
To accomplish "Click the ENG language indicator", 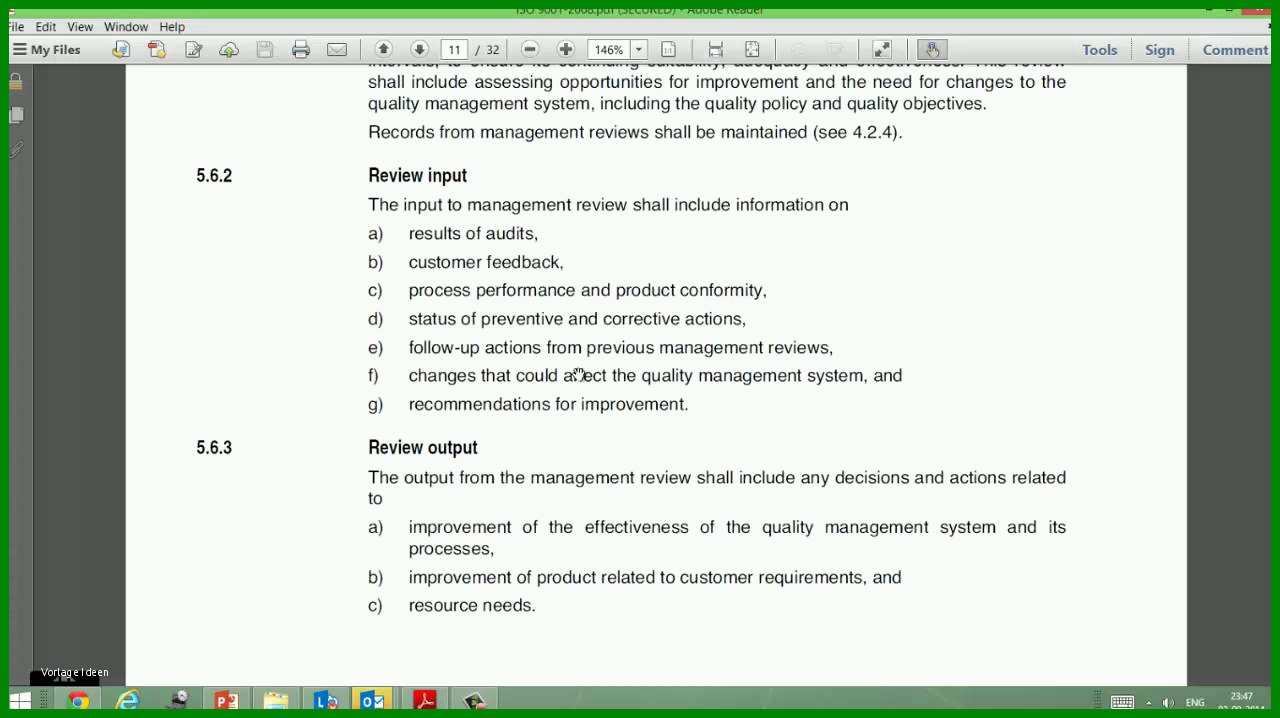I will 1195,703.
